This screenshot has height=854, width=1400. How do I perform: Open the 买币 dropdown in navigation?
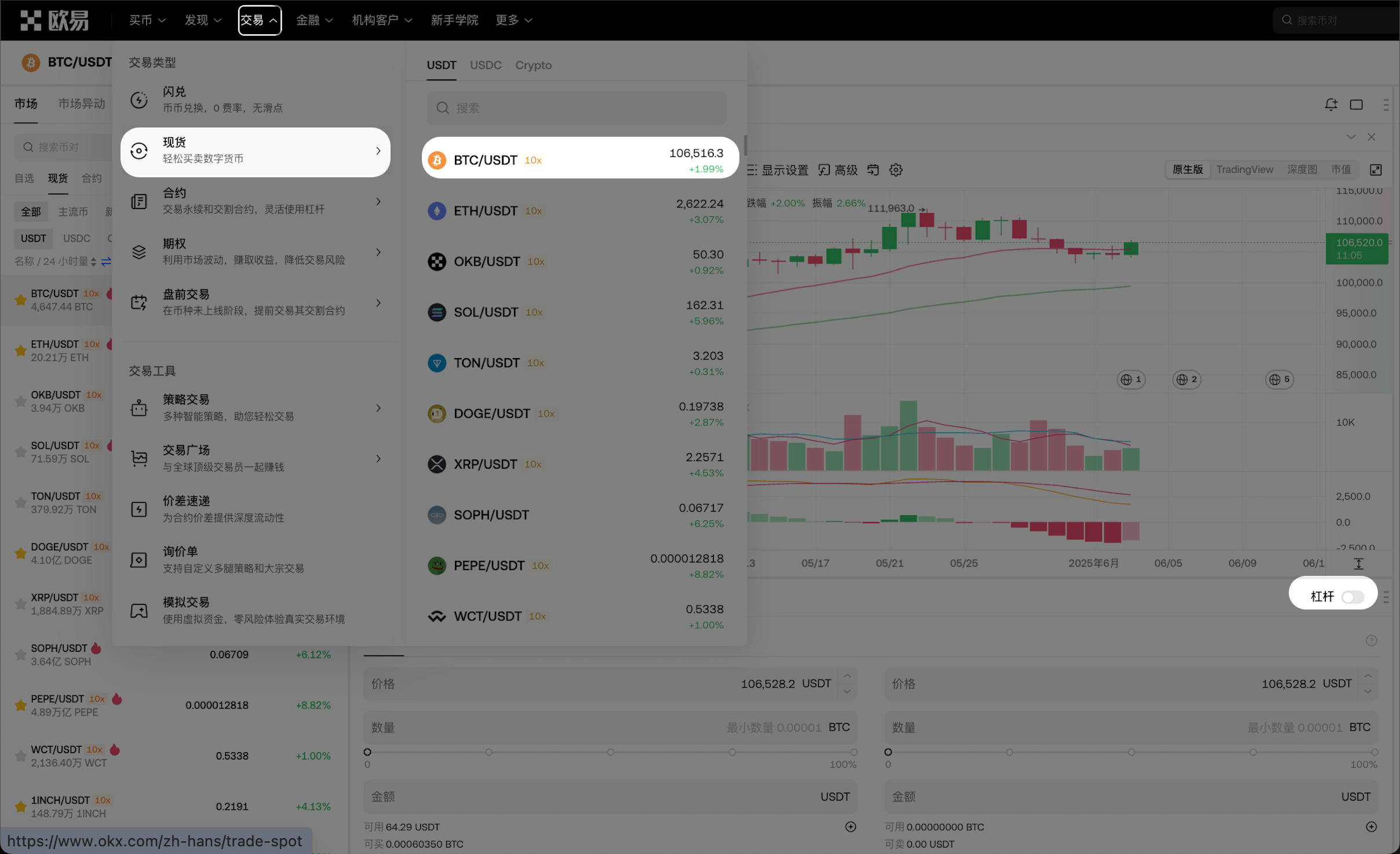coord(147,20)
